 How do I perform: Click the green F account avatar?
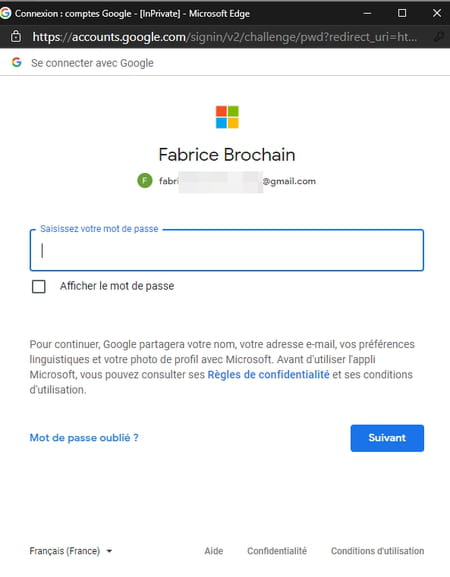pyautogui.click(x=145, y=181)
